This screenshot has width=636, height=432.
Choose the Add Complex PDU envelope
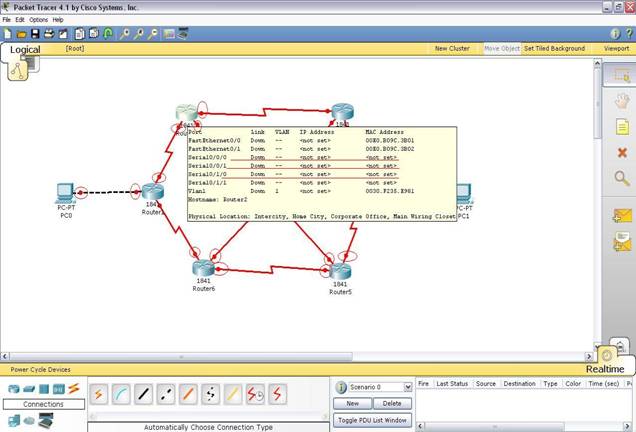(x=623, y=241)
